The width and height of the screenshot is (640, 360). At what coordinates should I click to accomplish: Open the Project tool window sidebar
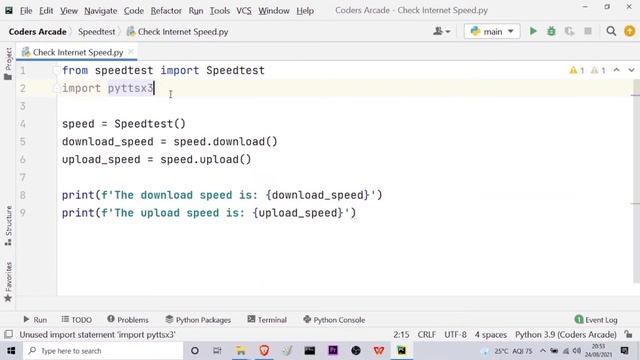(8, 63)
